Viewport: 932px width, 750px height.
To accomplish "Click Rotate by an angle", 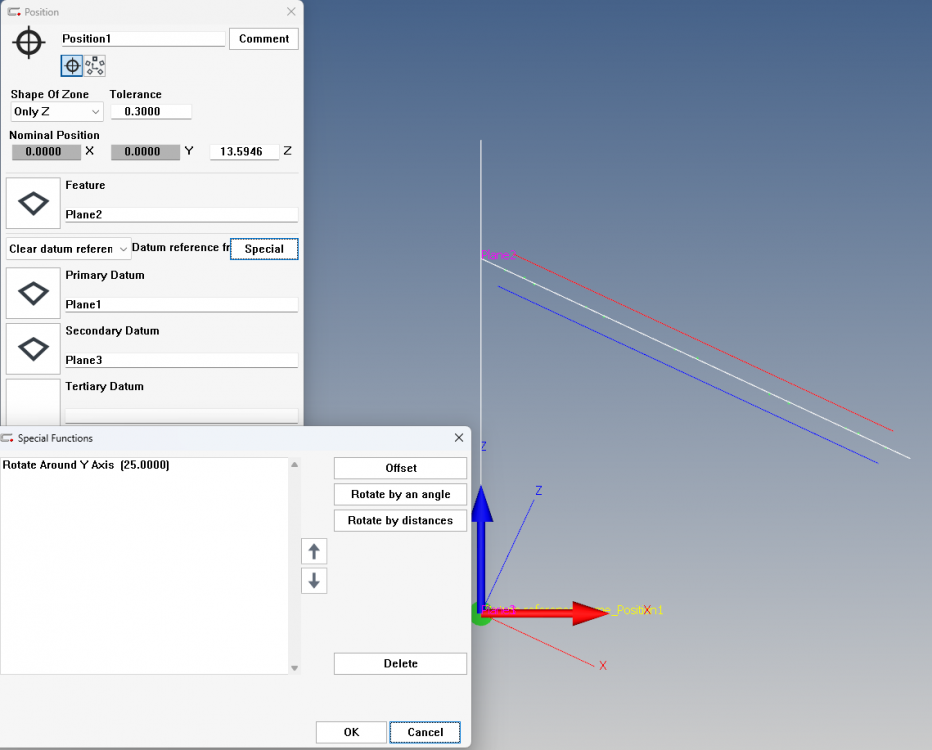I will click(400, 494).
